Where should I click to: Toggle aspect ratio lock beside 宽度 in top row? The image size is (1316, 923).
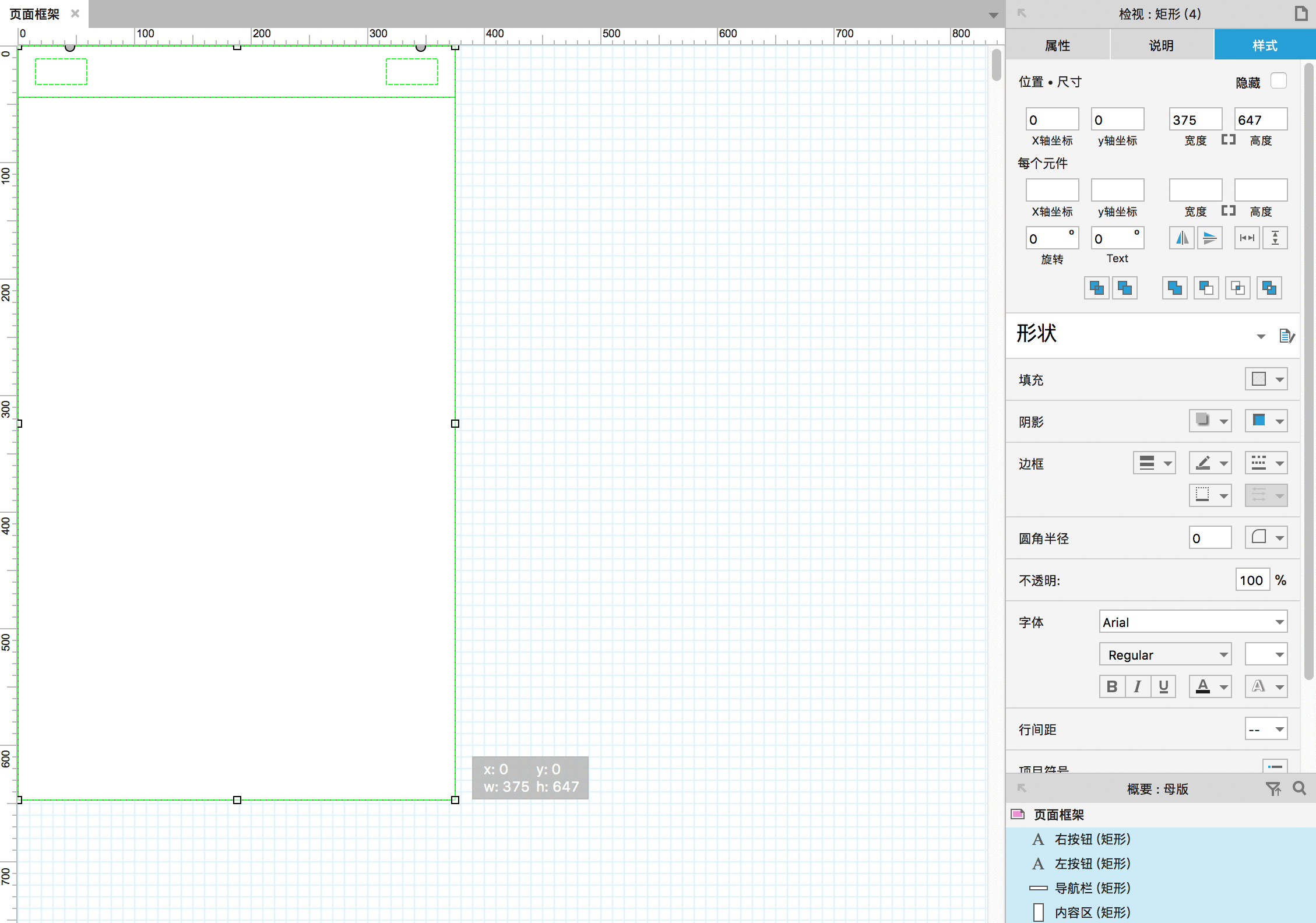(1229, 139)
